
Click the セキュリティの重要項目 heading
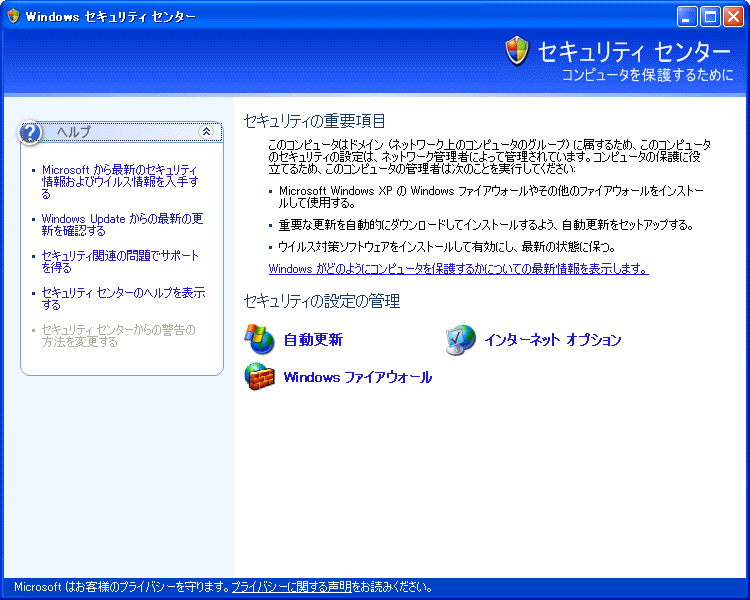[x=315, y=121]
